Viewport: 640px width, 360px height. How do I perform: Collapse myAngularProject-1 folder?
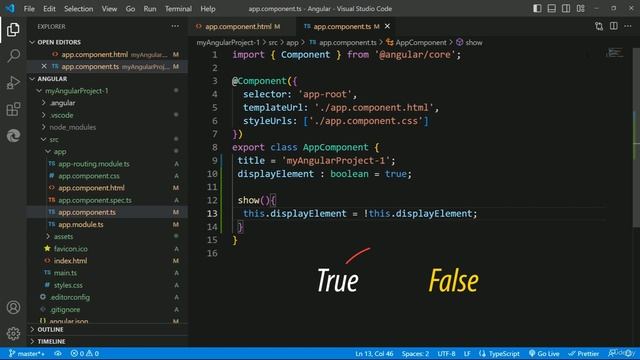point(77,91)
